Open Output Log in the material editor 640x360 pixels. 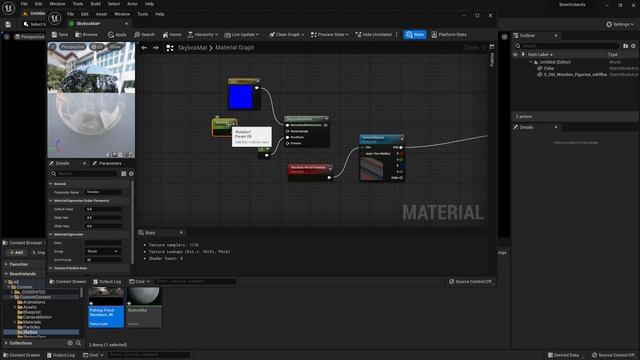pyautogui.click(x=107, y=282)
